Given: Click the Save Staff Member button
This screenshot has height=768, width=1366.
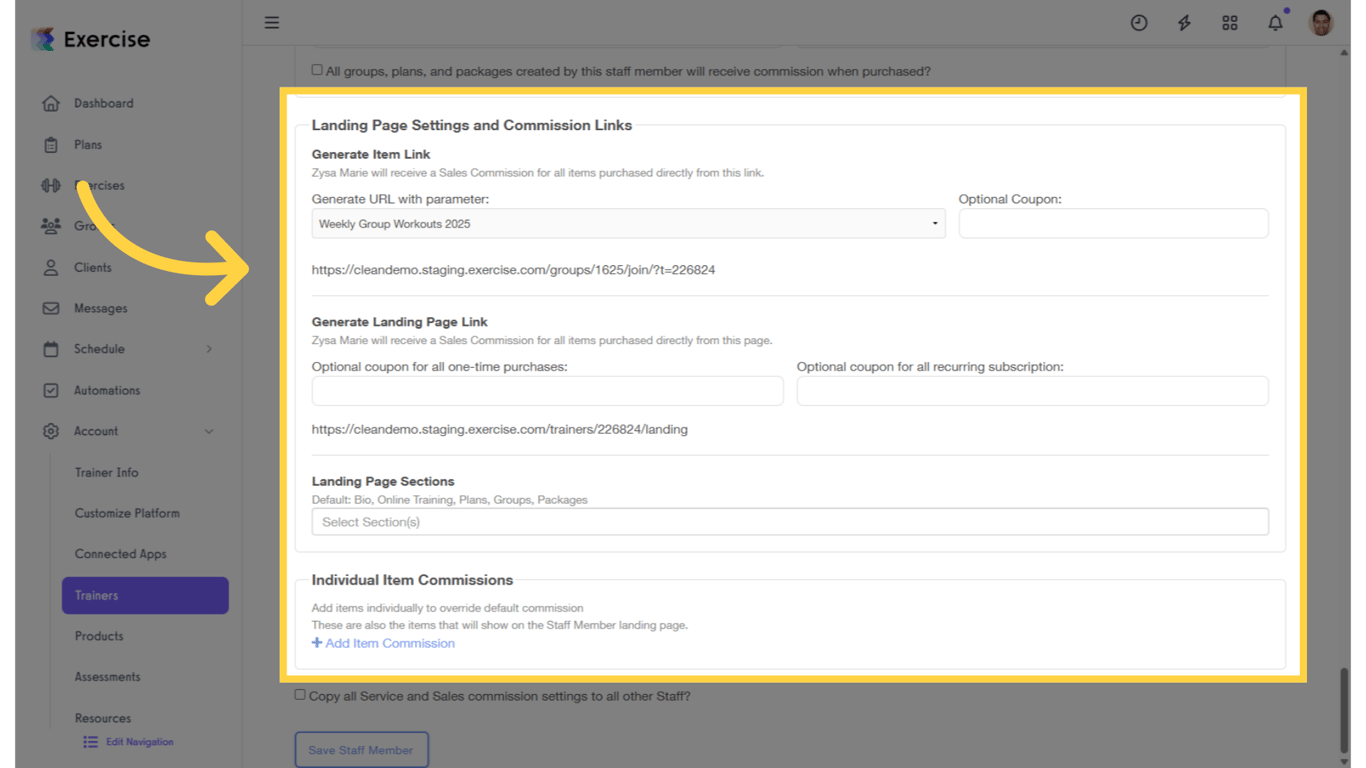Looking at the screenshot, I should point(361,749).
